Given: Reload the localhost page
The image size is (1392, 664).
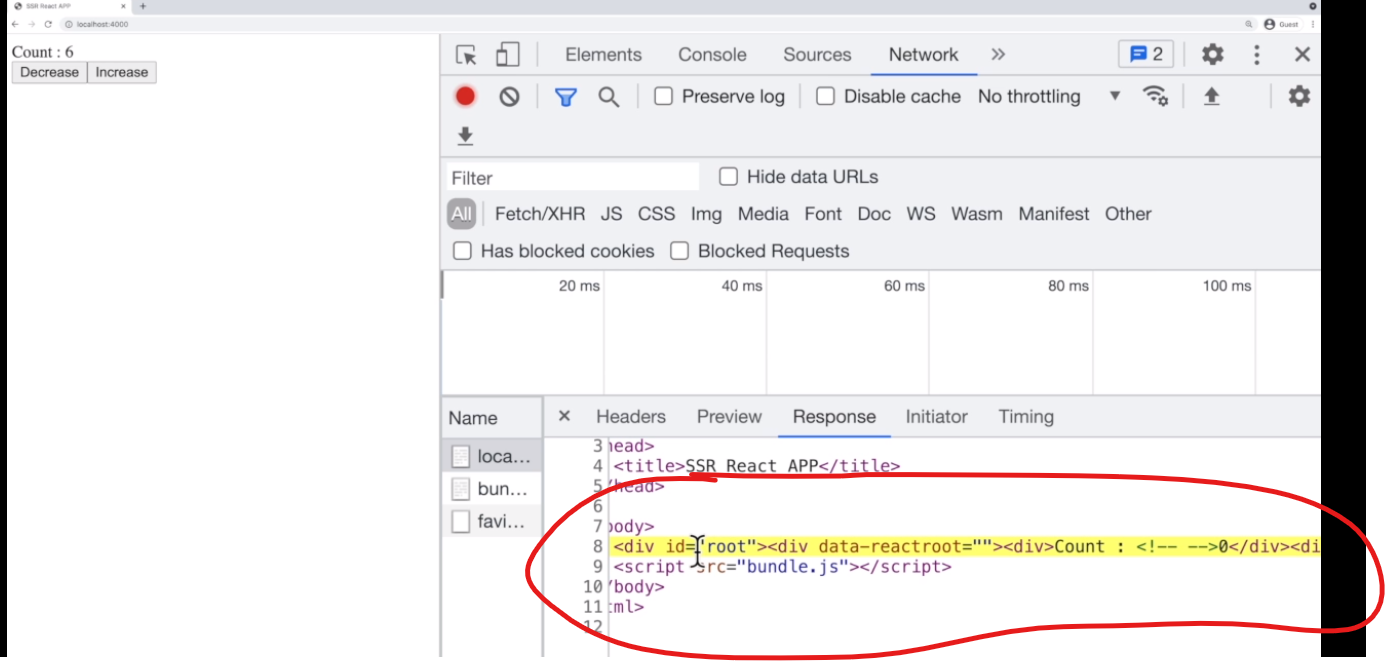Looking at the screenshot, I should click(x=48, y=24).
